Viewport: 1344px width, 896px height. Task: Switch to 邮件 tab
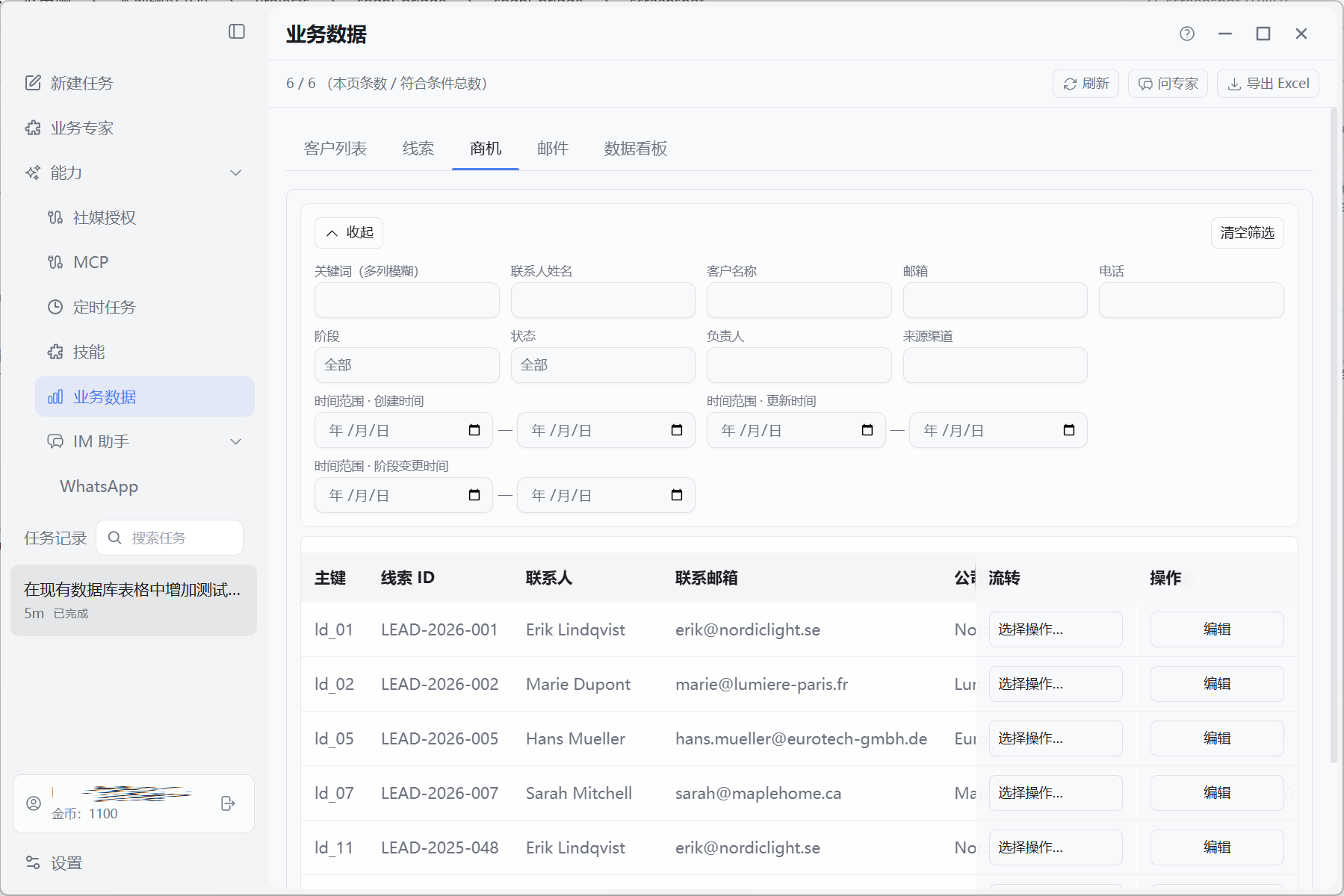[553, 149]
